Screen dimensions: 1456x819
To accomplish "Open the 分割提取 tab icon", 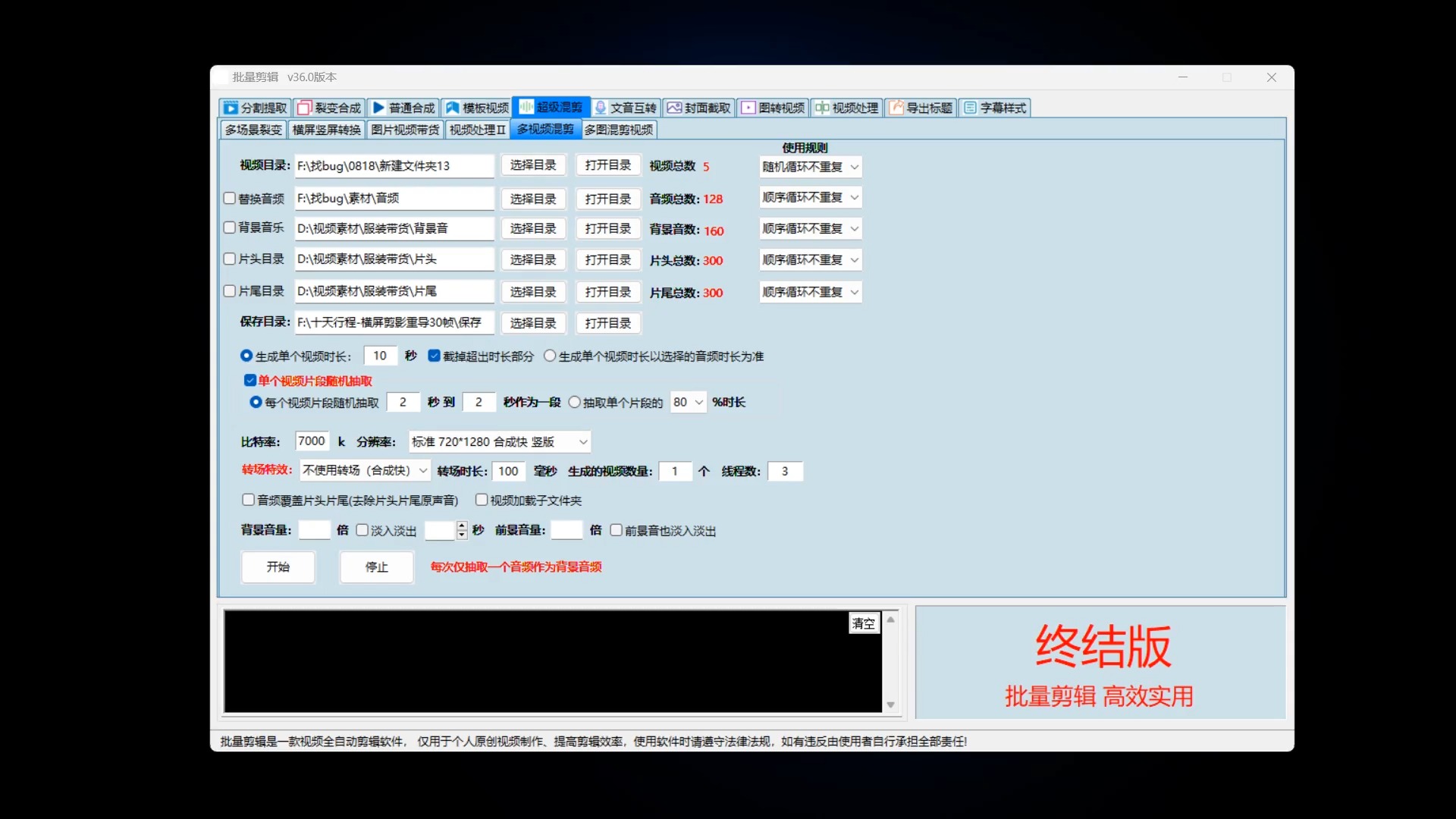I will [231, 108].
